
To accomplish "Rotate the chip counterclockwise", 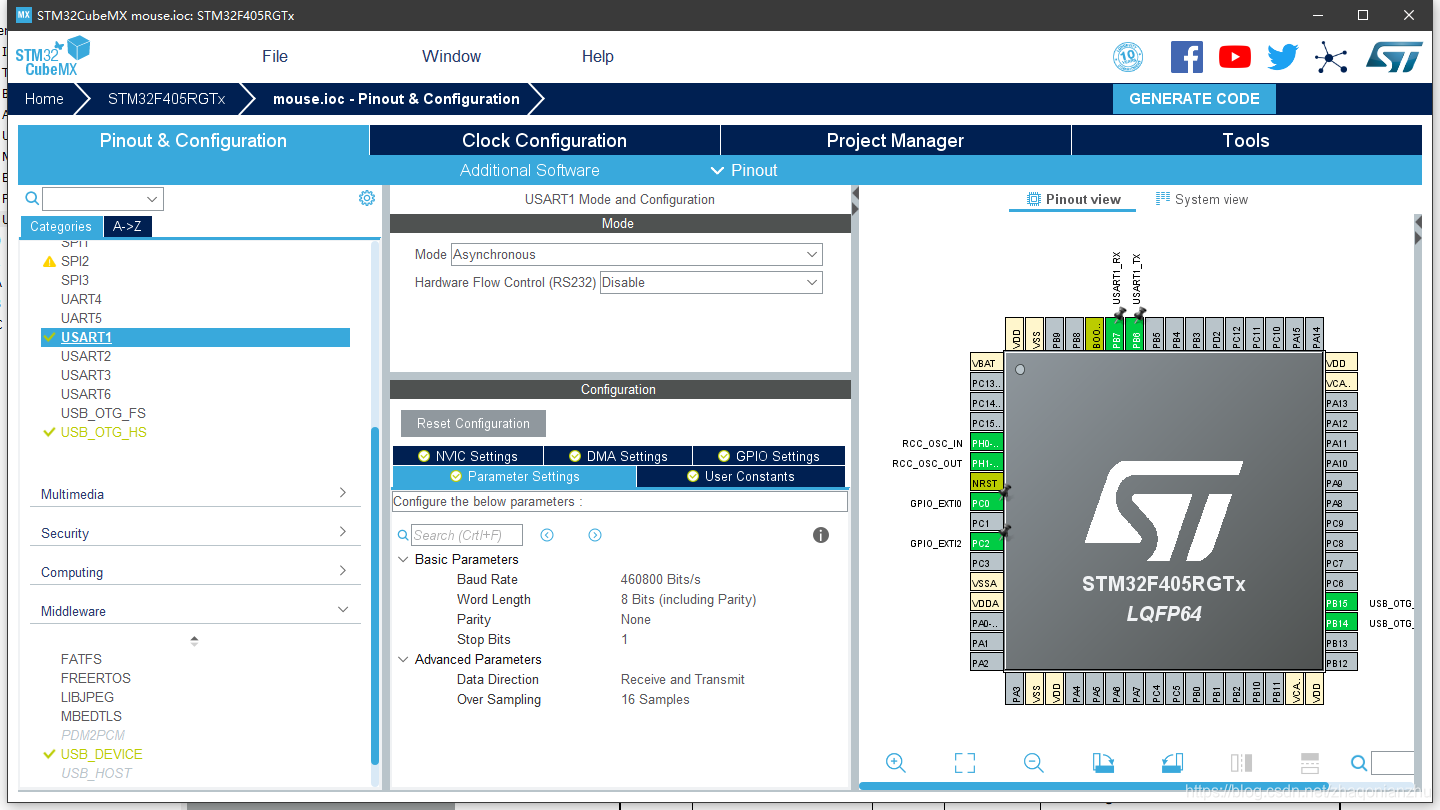I will tap(1172, 763).
